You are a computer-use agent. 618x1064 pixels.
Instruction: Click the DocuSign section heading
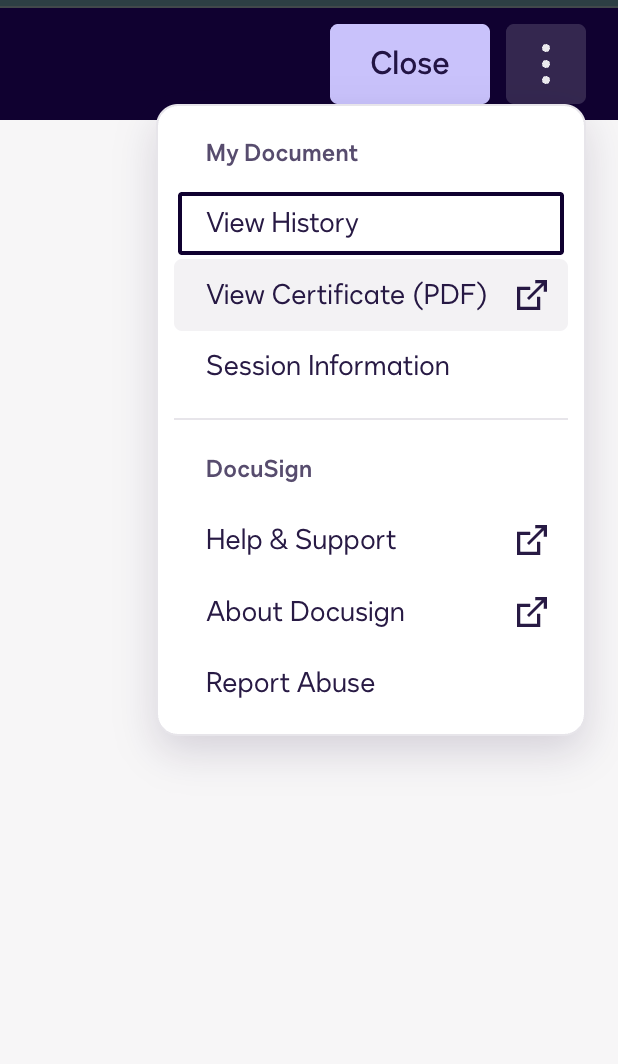(259, 469)
